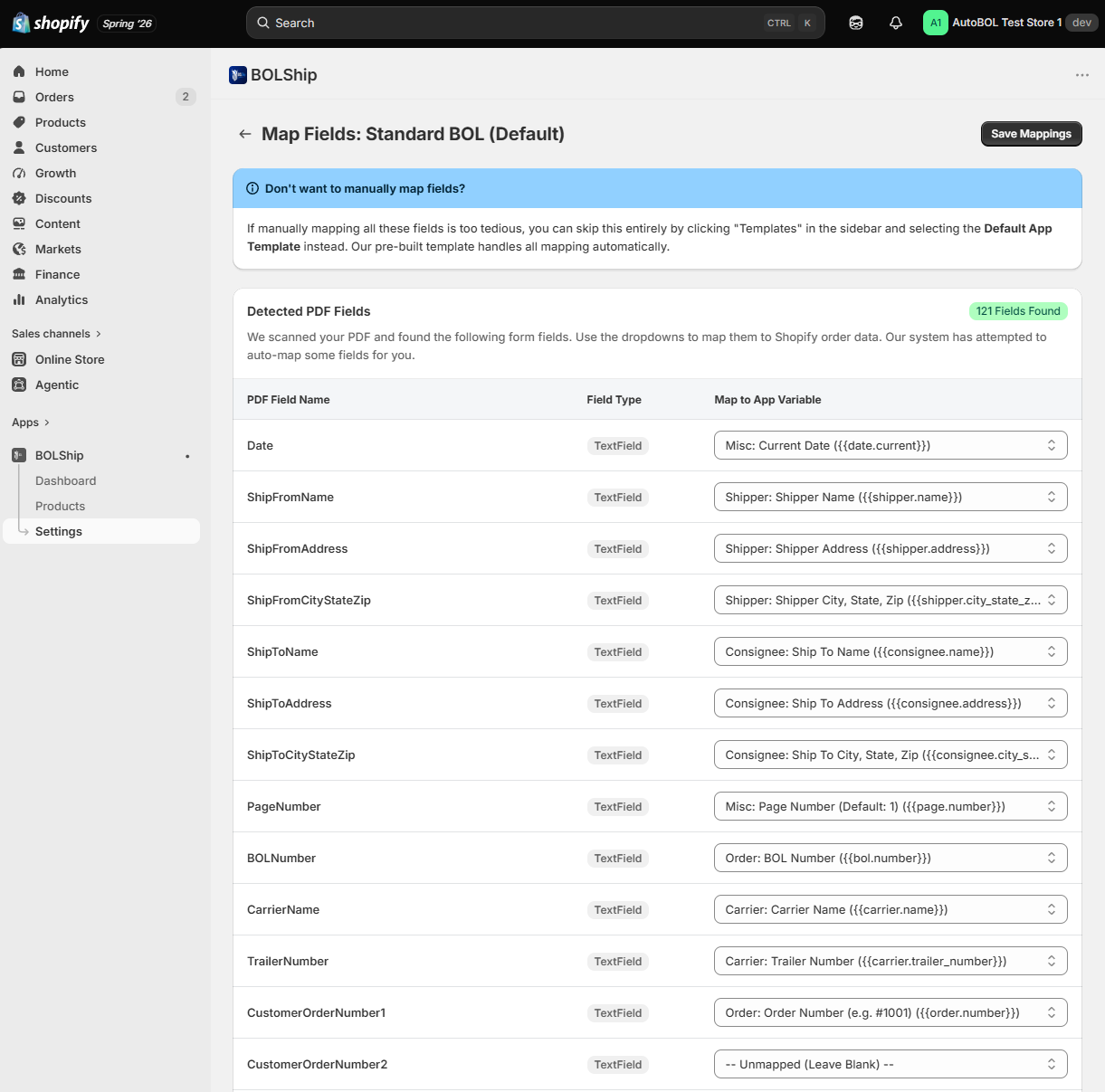Click the pin dot beside BOLShip in the sidebar
Viewport: 1105px width, 1092px height.
coord(187,456)
